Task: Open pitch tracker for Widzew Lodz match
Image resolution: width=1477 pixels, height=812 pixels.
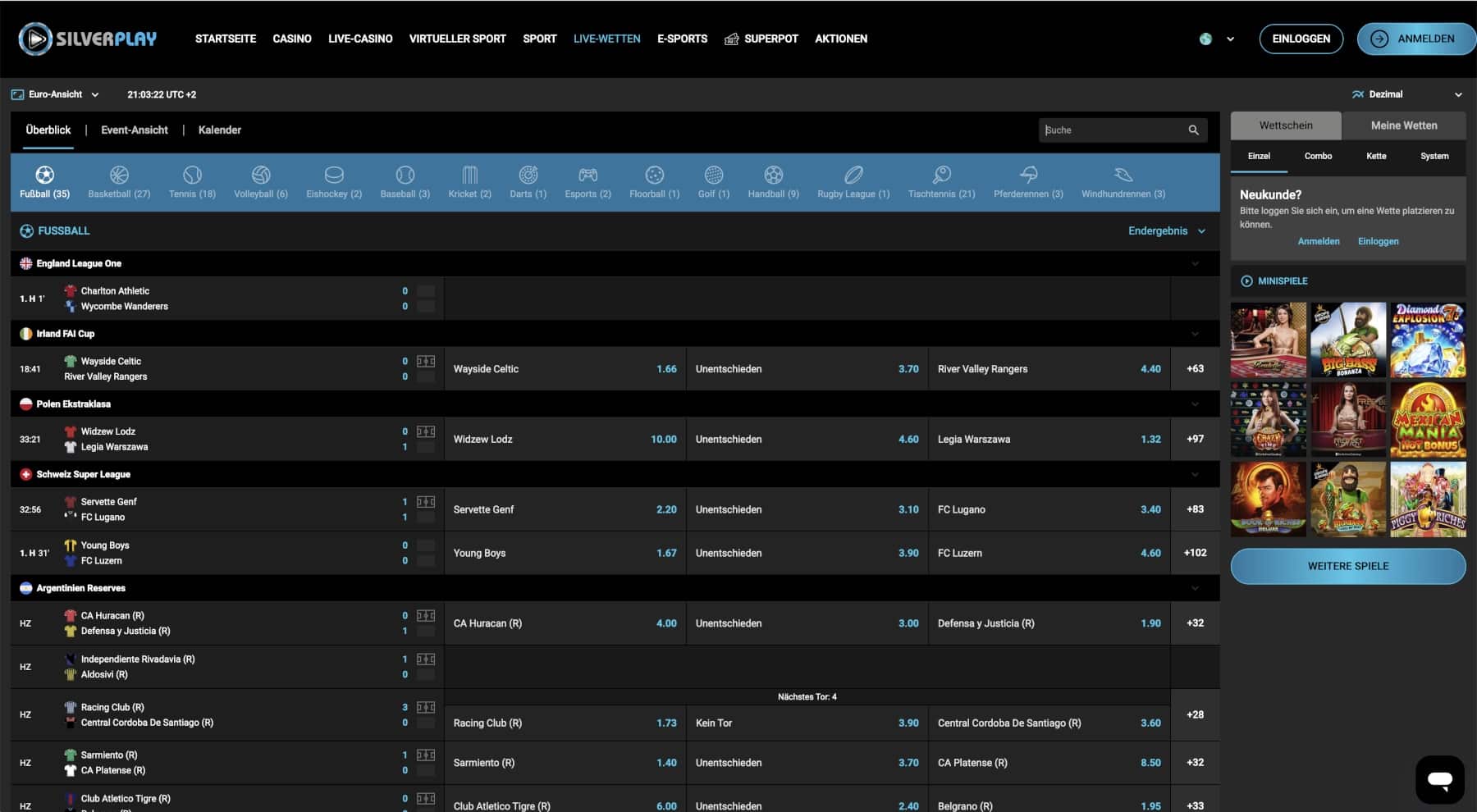Action: point(426,431)
